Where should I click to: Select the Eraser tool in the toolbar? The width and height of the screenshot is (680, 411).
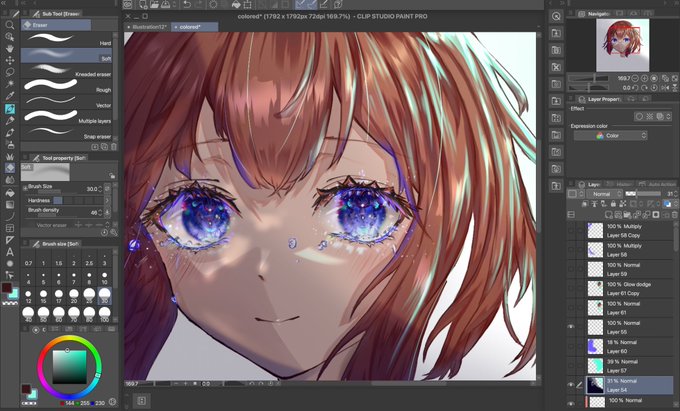coord(10,168)
